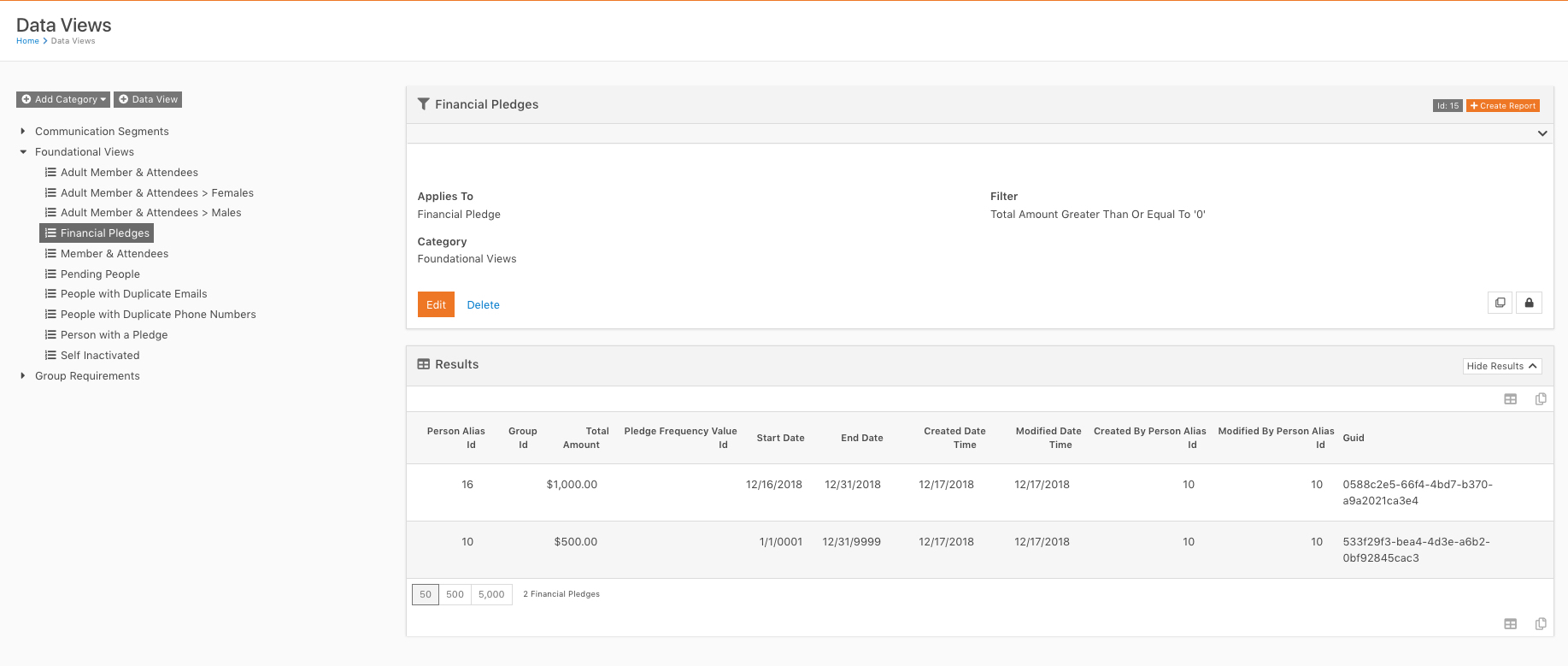Set page size to 50
This screenshot has height=666, width=1568.
[426, 594]
